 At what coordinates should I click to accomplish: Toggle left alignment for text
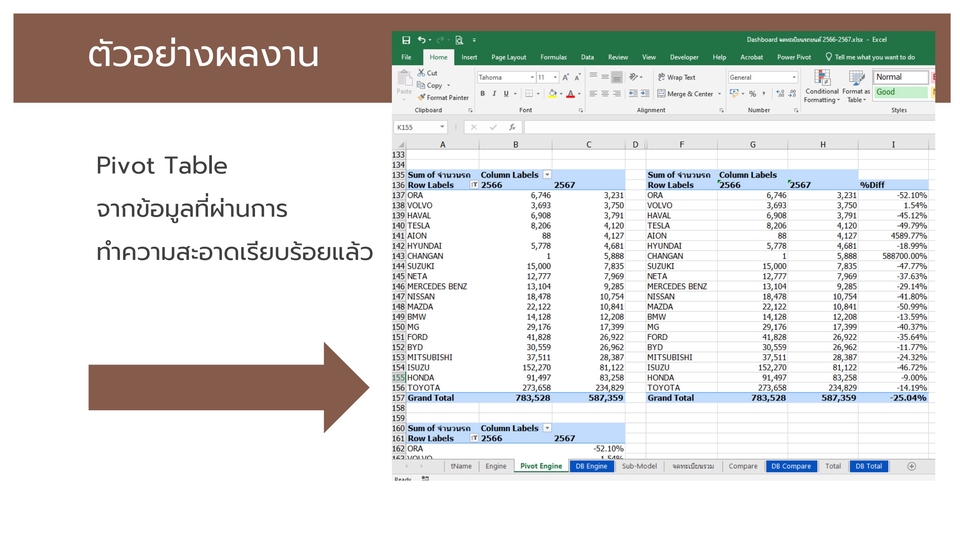[593, 94]
